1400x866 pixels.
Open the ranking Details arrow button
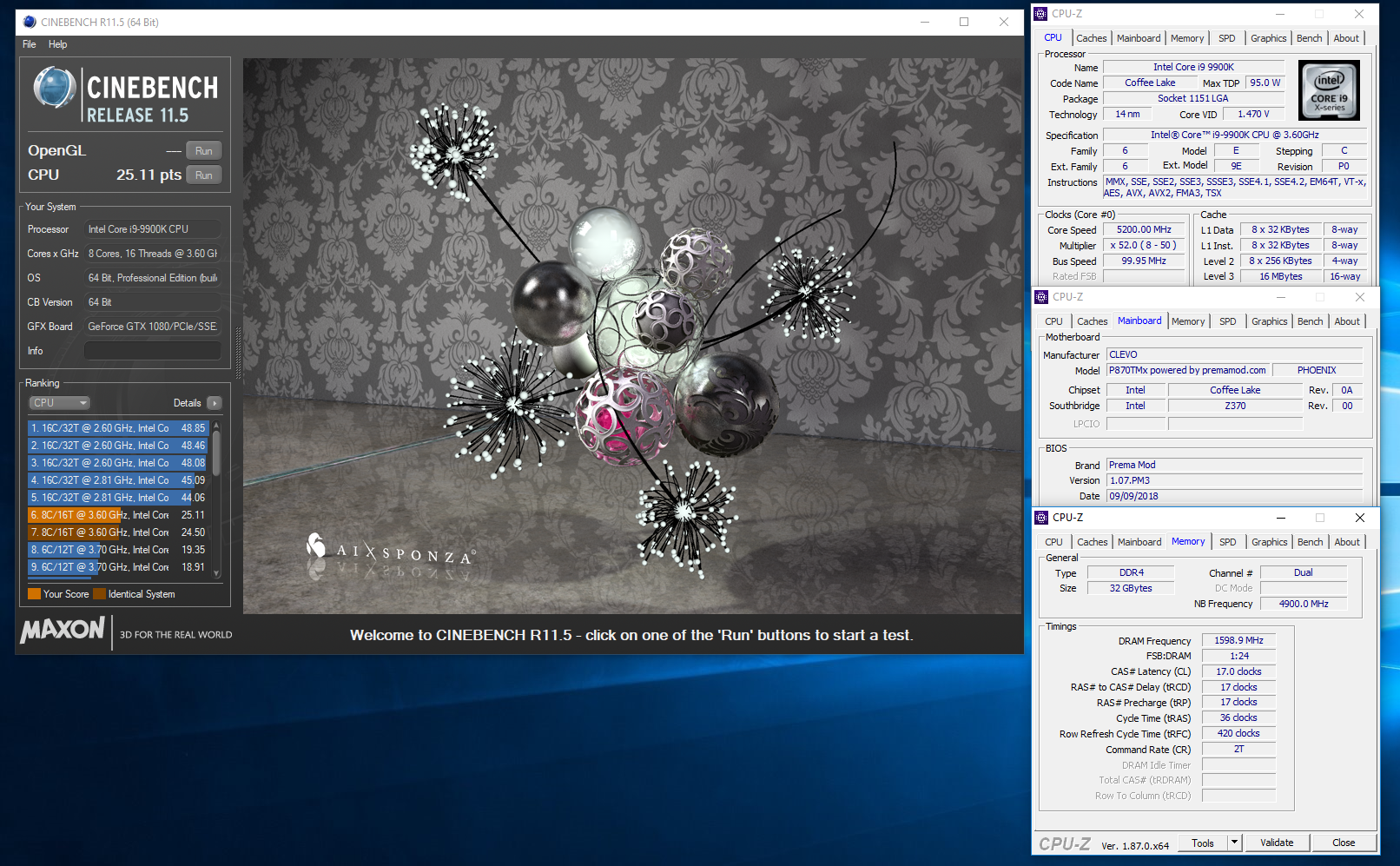(215, 403)
